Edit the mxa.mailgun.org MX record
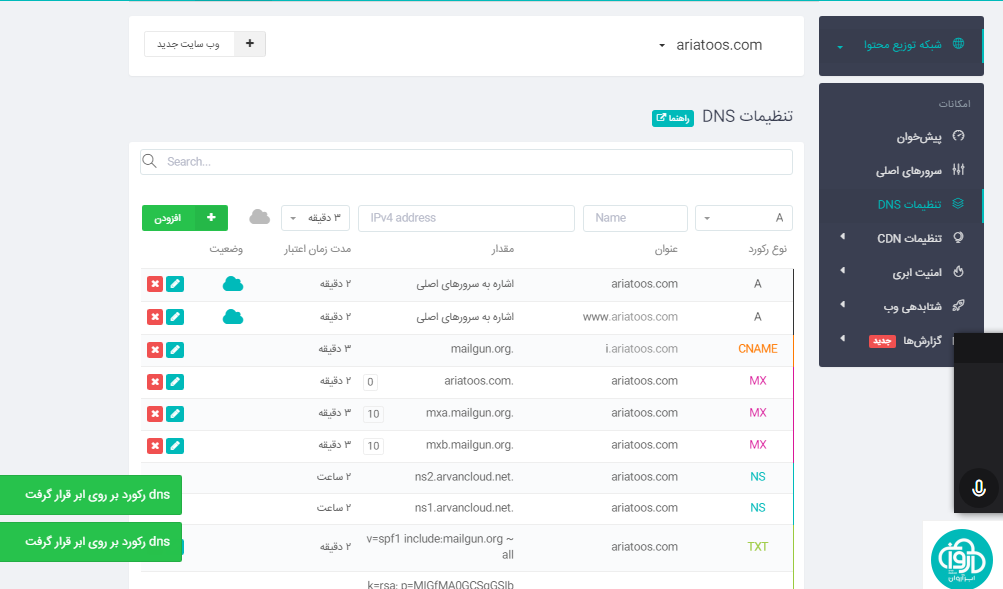The width and height of the screenshot is (1003, 589). click(x=175, y=414)
